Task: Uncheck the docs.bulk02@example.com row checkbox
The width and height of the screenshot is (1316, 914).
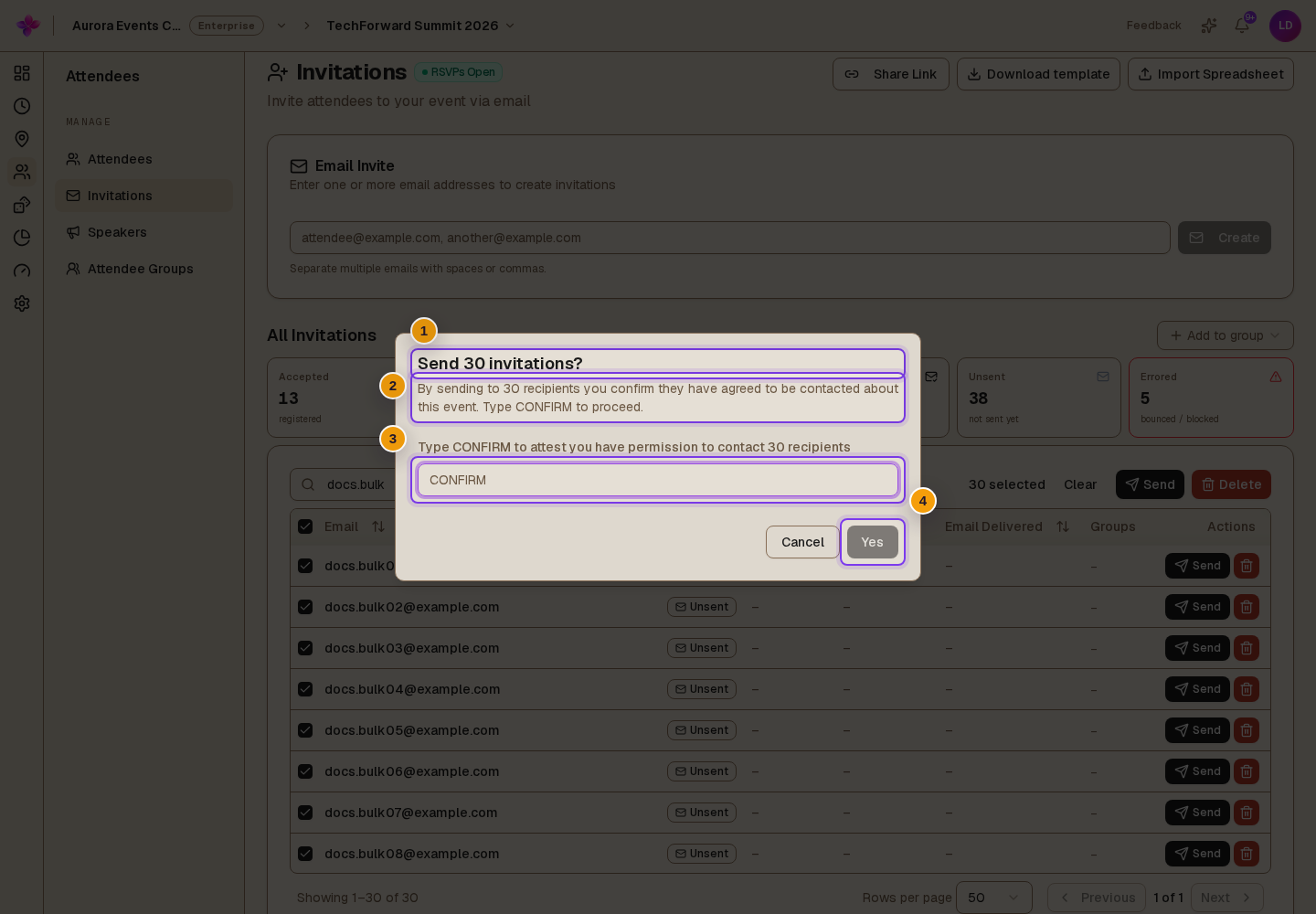Action: (305, 607)
